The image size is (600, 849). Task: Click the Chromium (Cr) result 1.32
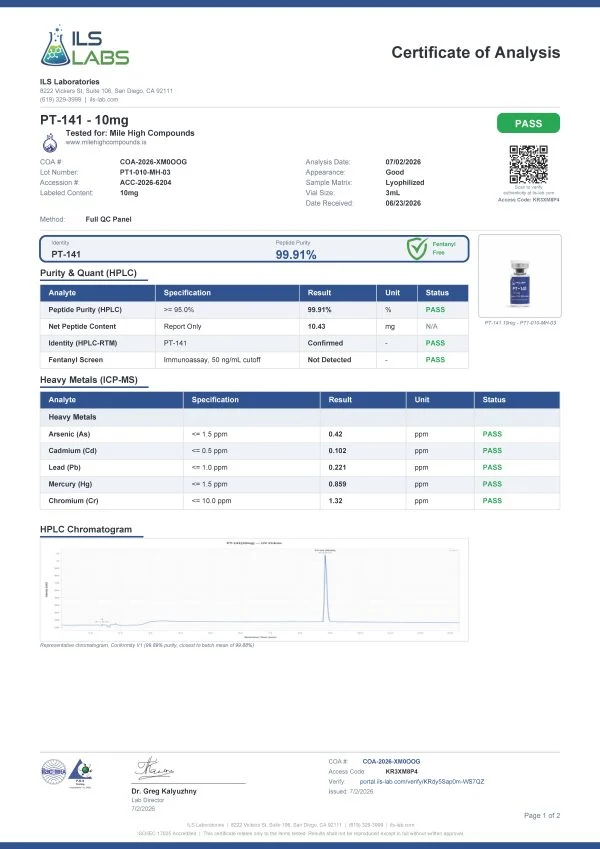[x=335, y=501]
